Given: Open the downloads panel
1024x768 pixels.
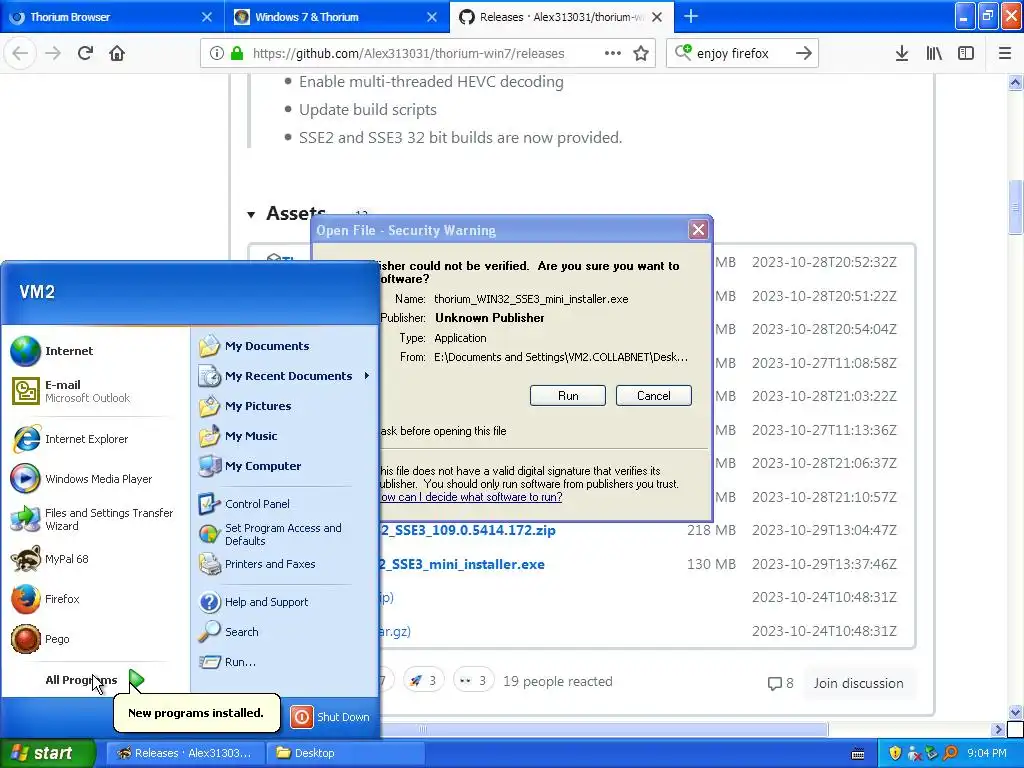Looking at the screenshot, I should (x=902, y=53).
